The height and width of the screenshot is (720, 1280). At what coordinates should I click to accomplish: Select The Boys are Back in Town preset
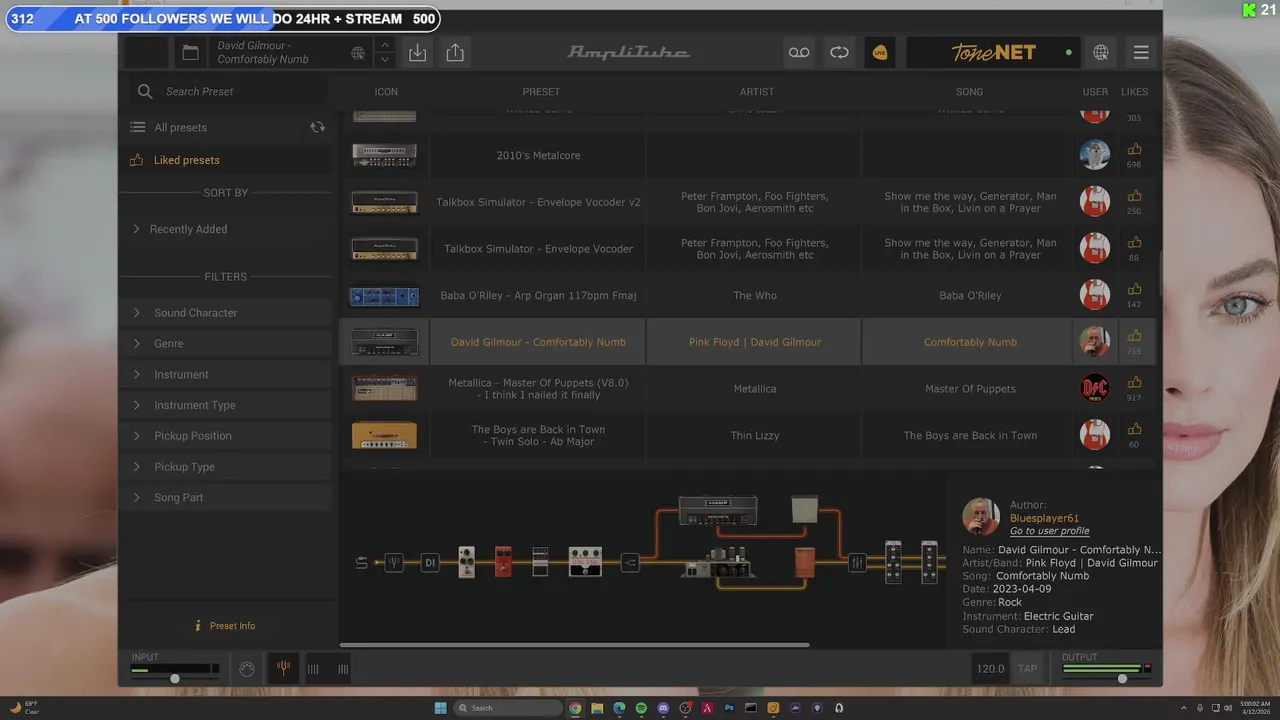pos(538,436)
